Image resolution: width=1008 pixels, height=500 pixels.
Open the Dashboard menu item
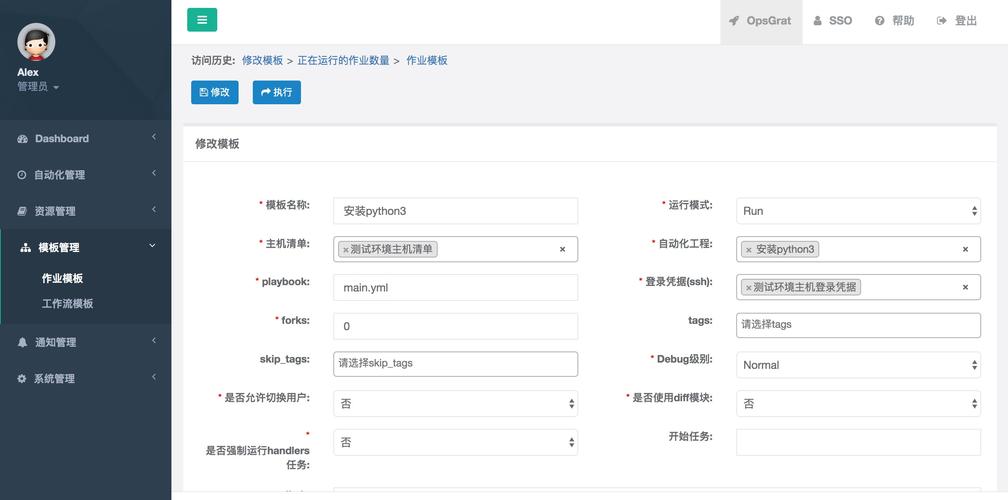click(x=86, y=138)
